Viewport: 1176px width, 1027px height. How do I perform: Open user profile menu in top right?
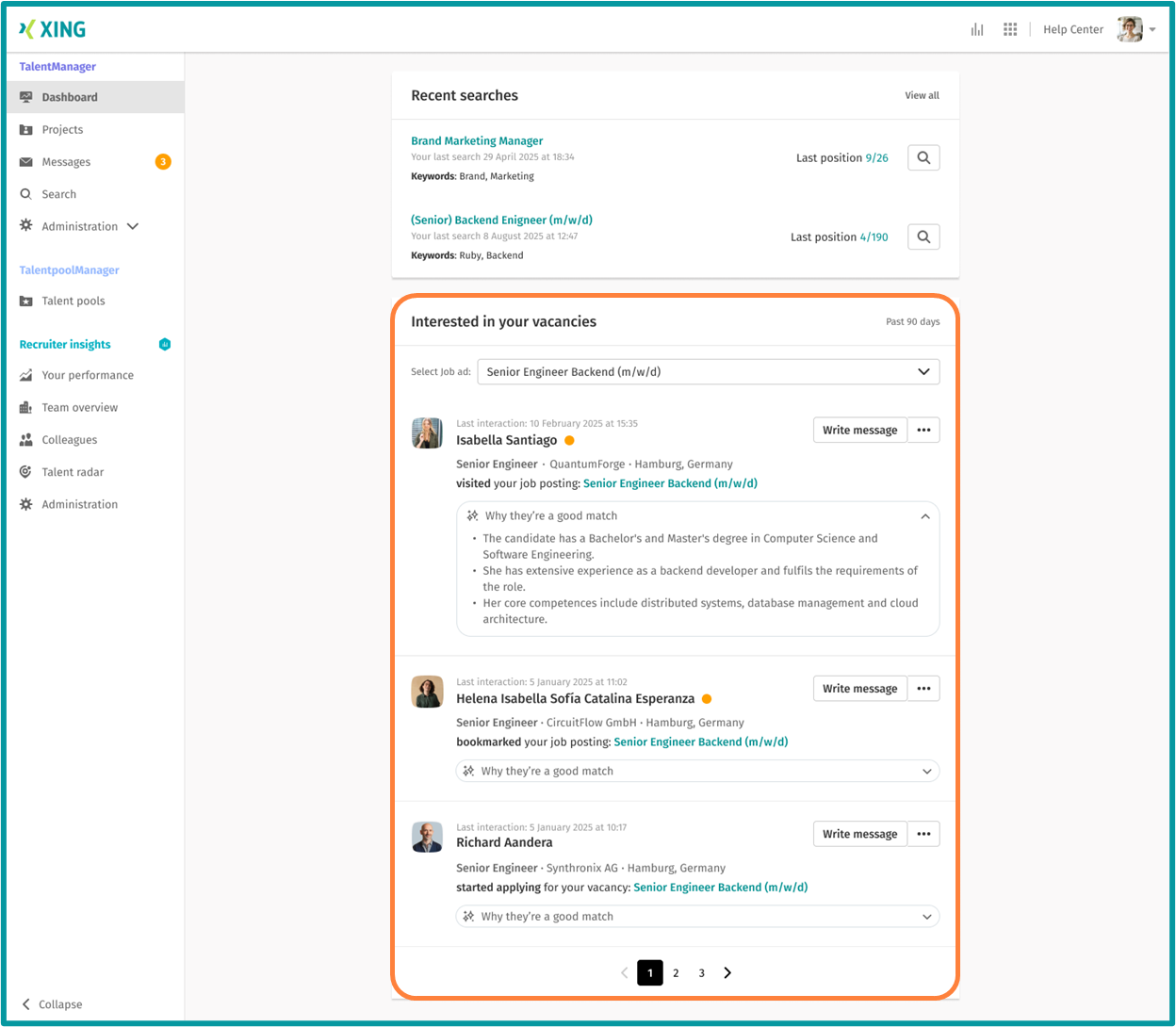pos(1135,29)
